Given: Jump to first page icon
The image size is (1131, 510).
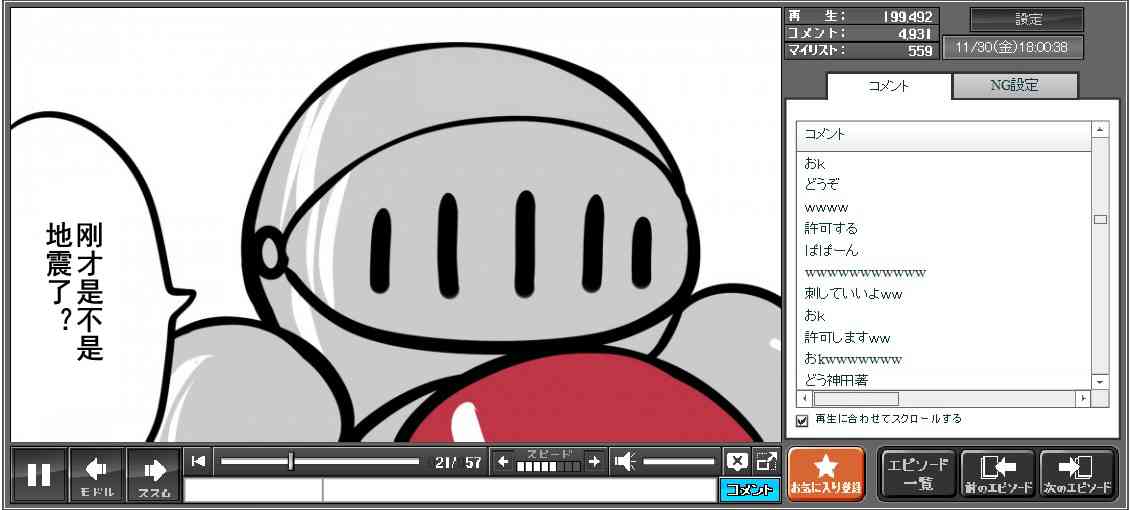Looking at the screenshot, I should click(198, 461).
